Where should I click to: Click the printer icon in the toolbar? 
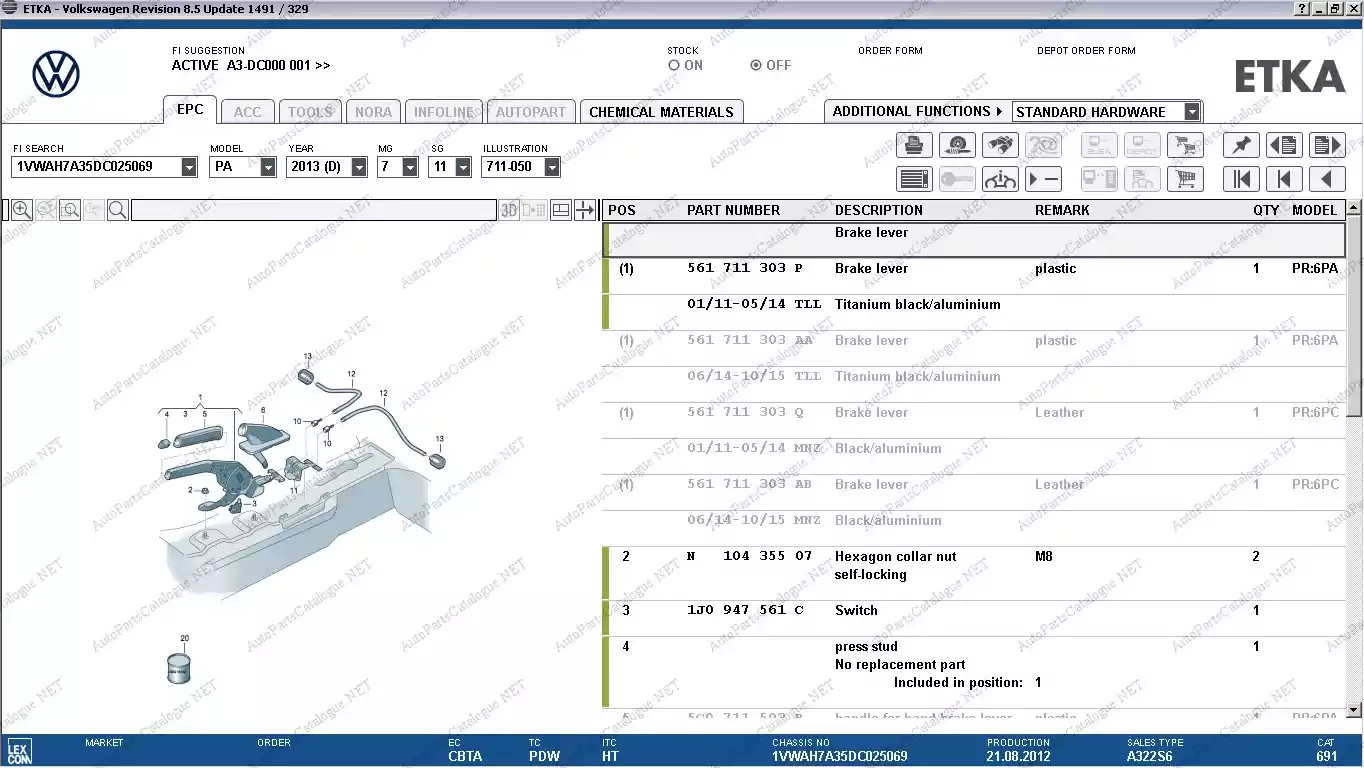[914, 145]
